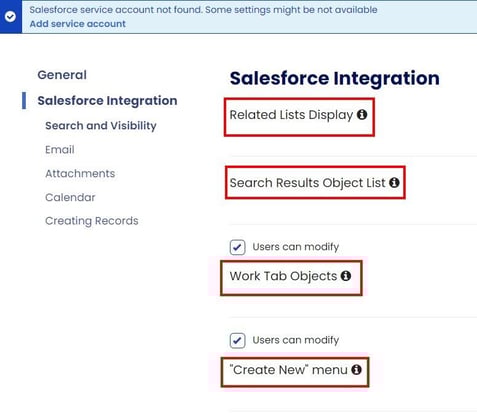Open the Email settings subsection
Image resolution: width=477 pixels, height=417 pixels.
click(x=60, y=150)
